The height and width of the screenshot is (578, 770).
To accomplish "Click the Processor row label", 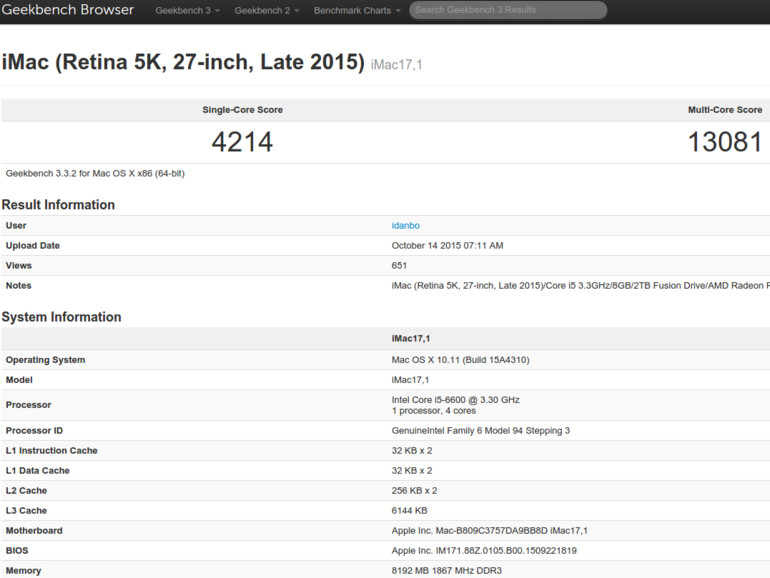I will (28, 405).
